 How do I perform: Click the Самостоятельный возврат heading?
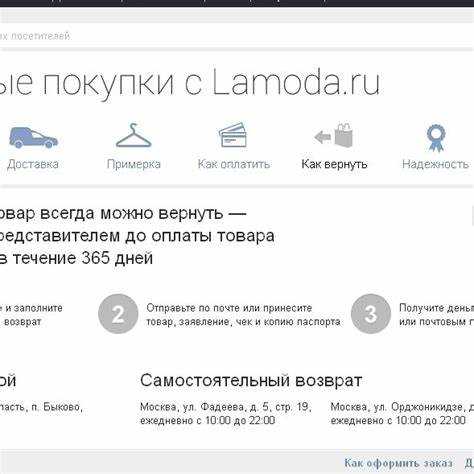pyautogui.click(x=251, y=381)
